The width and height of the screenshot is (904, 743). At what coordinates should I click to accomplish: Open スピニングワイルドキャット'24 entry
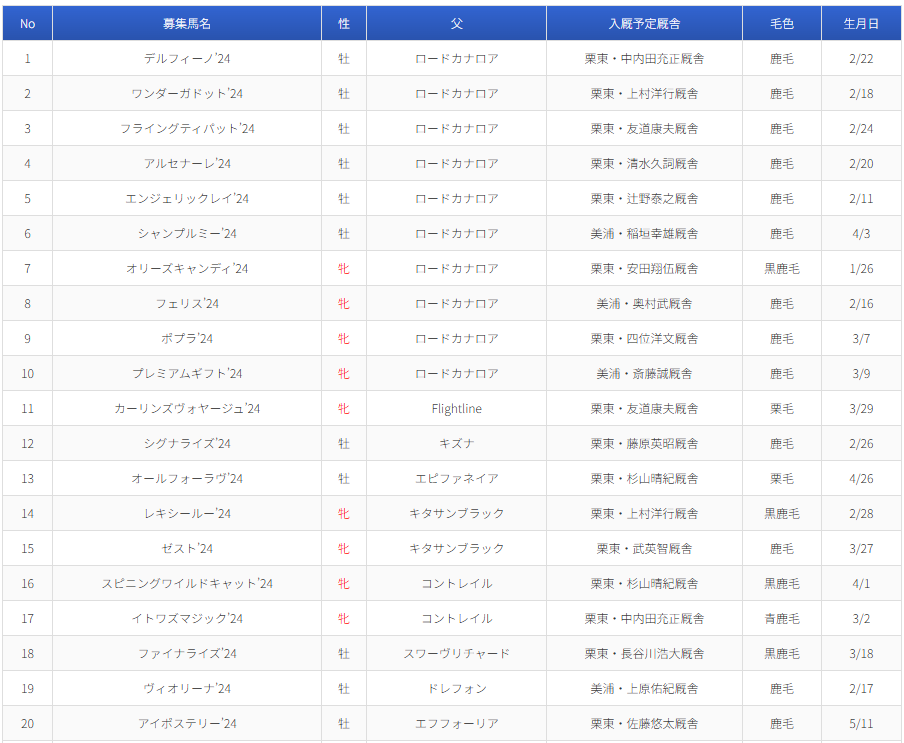click(187, 584)
